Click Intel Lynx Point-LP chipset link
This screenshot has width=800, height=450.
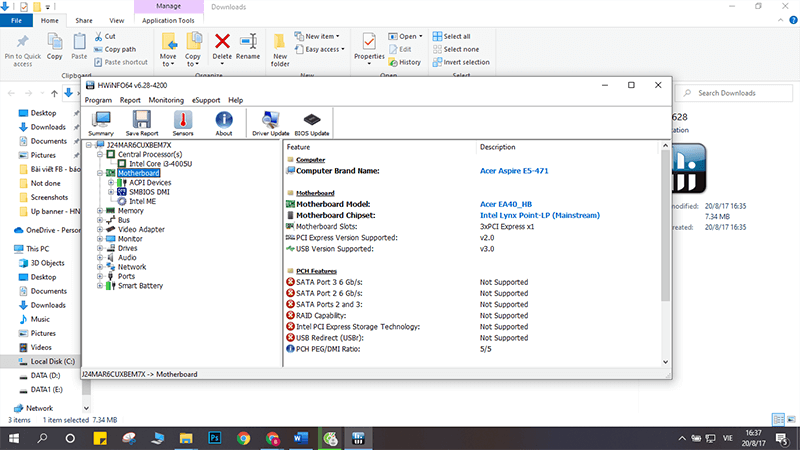(540, 215)
